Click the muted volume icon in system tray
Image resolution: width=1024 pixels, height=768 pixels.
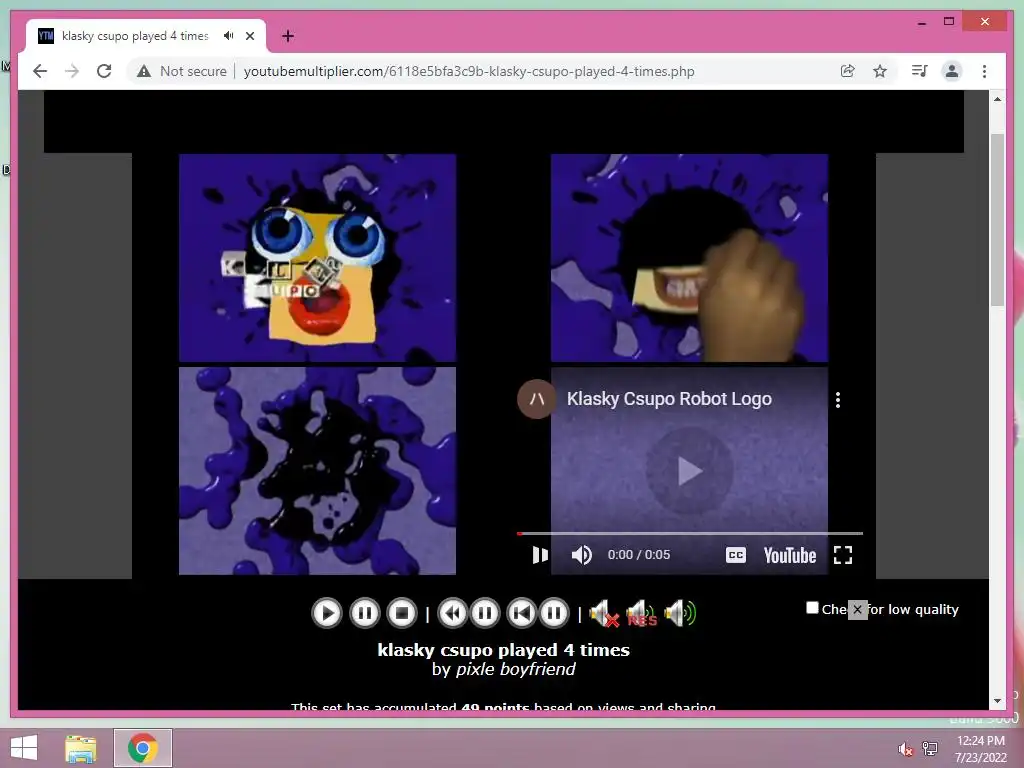point(905,749)
